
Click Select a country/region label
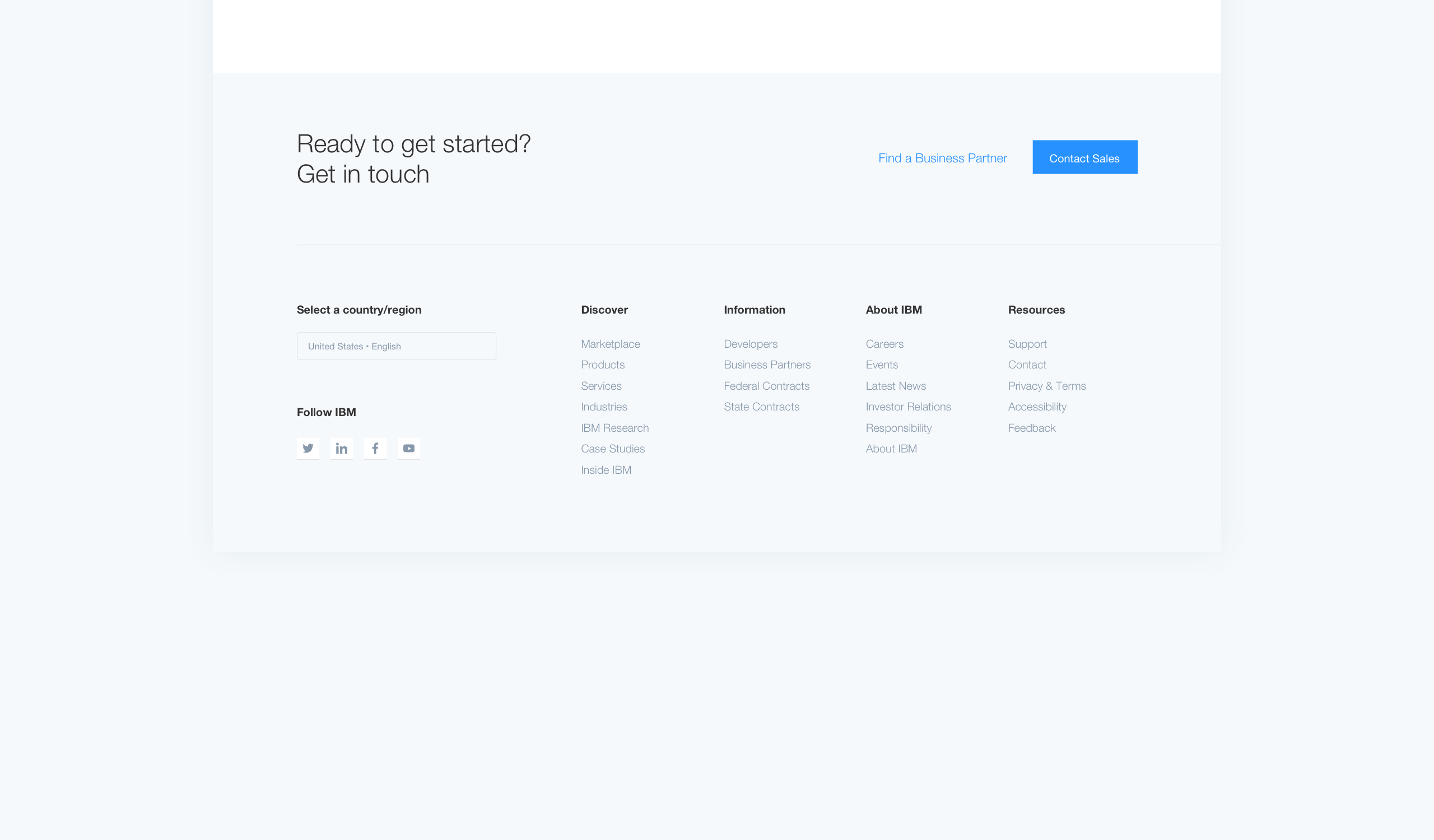[x=358, y=310]
